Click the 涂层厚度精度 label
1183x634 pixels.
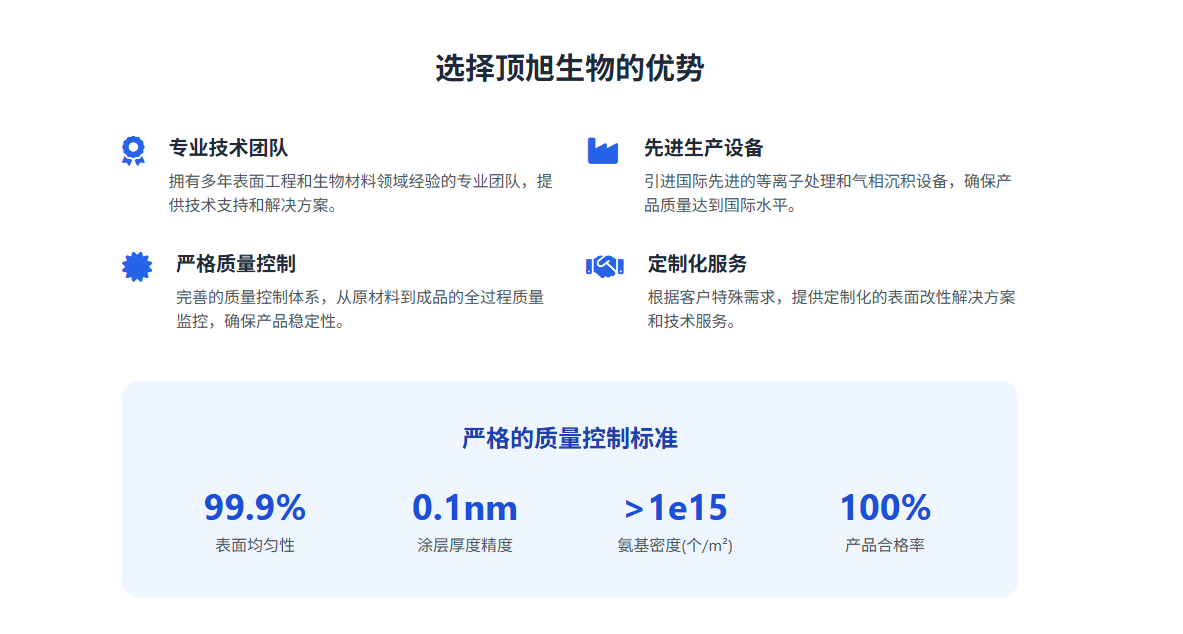pyautogui.click(x=464, y=546)
